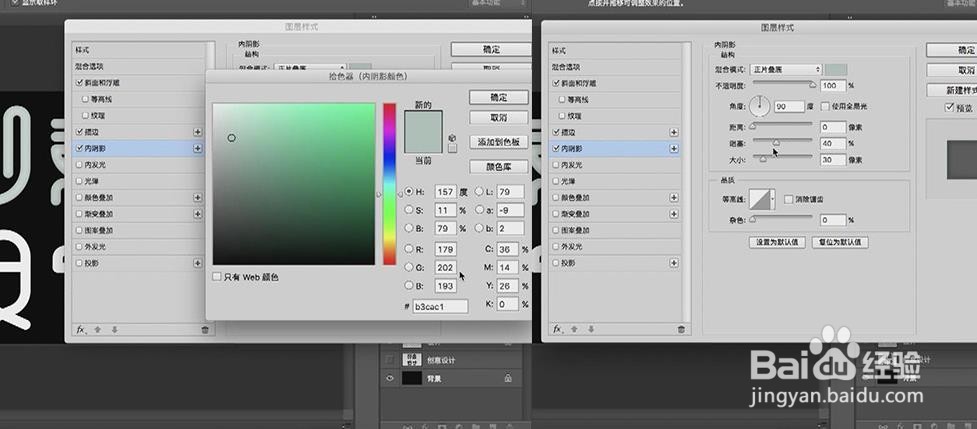This screenshot has height=429, width=977.
Task: Click 新的 color preview swatch
Action: point(423,121)
